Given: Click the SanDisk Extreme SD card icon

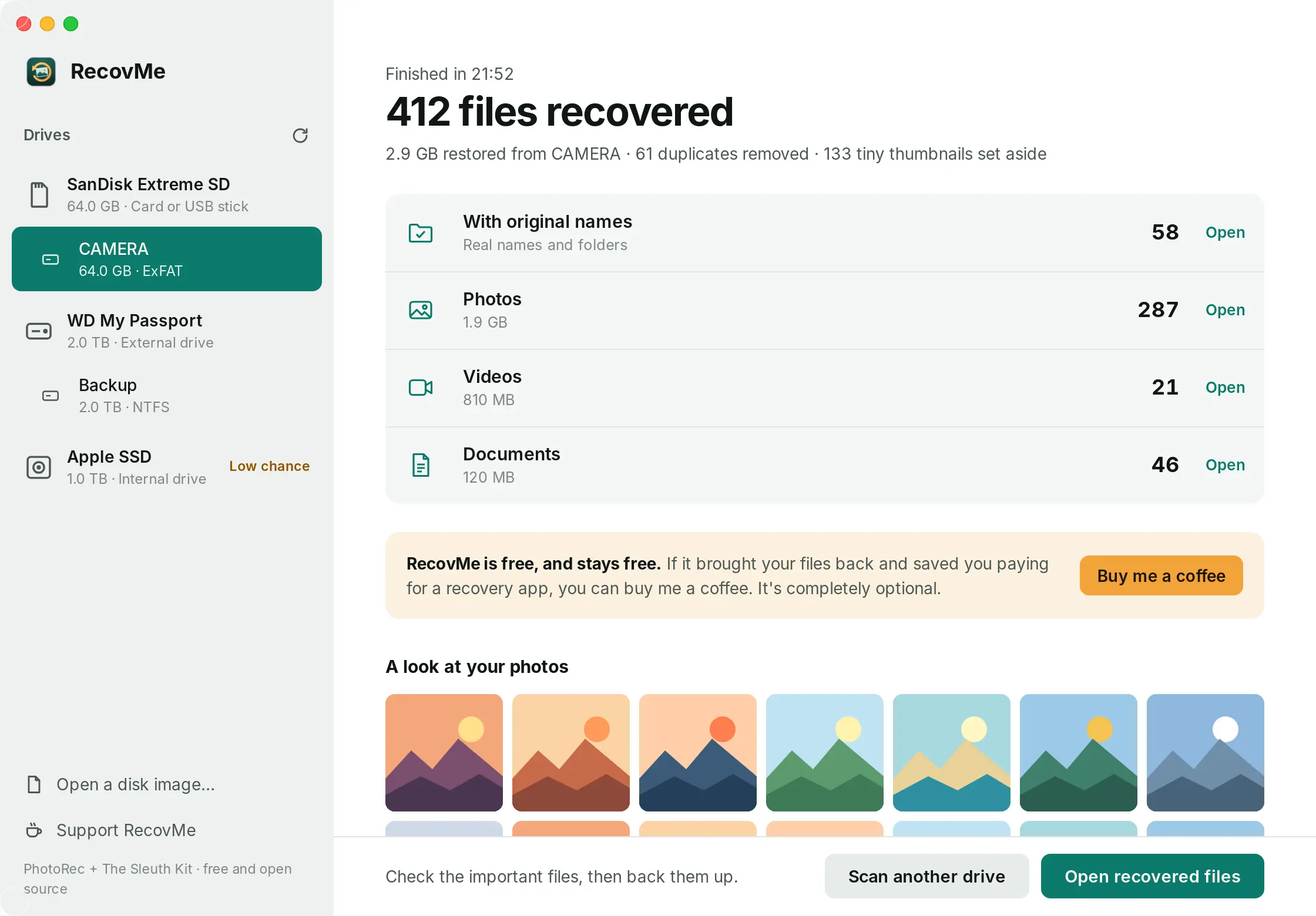Looking at the screenshot, I should tap(39, 195).
